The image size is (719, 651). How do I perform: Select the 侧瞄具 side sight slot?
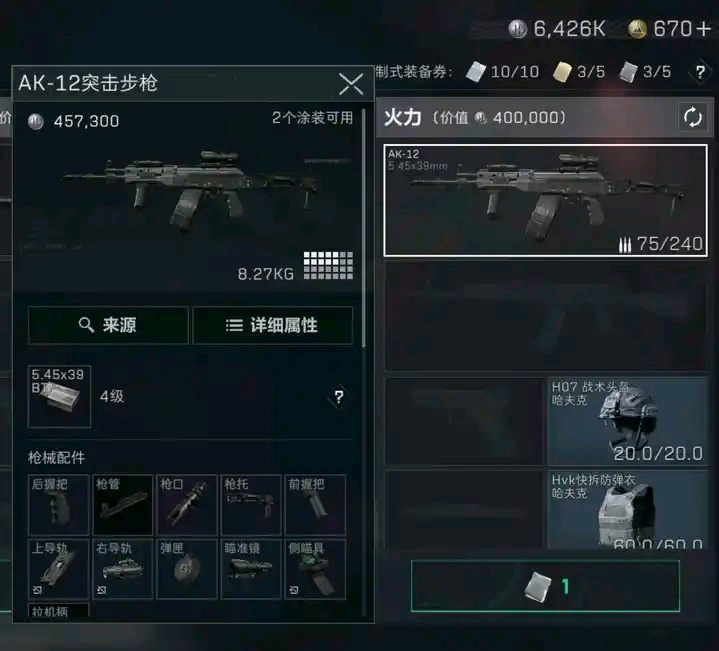point(315,569)
